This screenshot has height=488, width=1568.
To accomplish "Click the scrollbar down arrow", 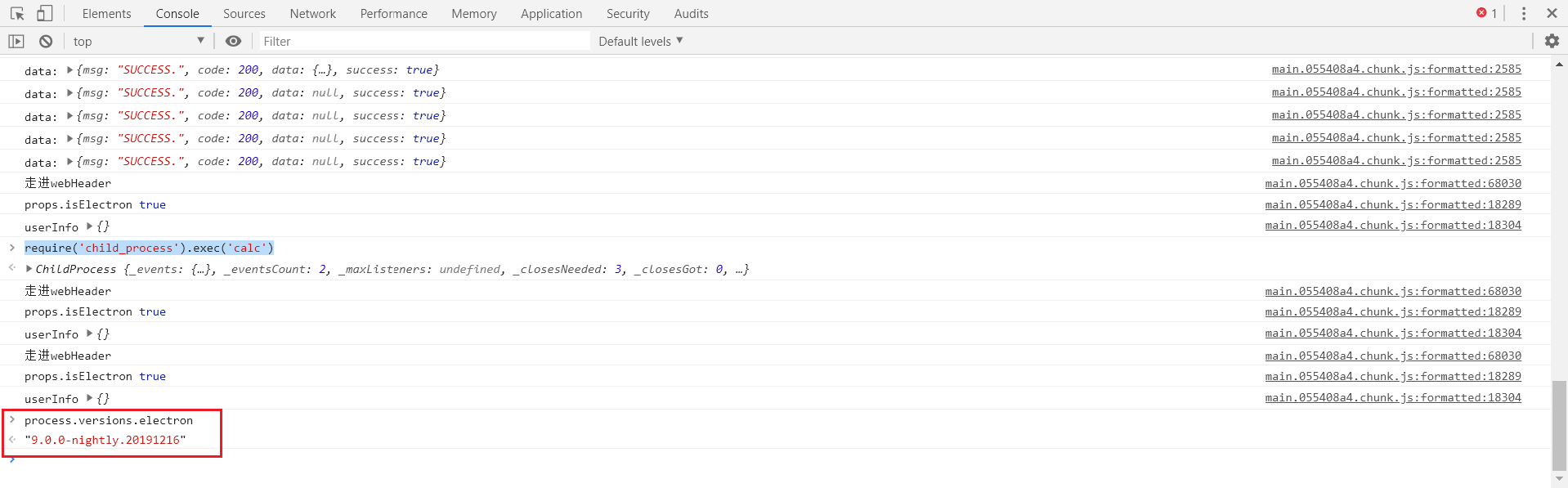I will point(1559,480).
